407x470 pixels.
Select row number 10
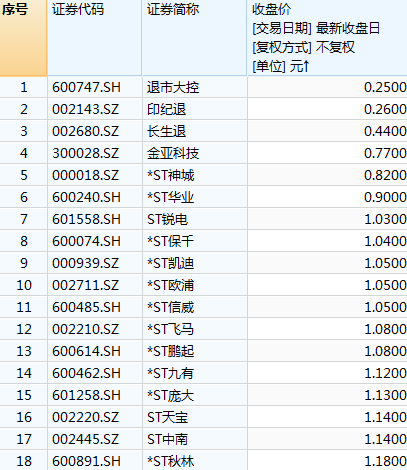pyautogui.click(x=24, y=285)
